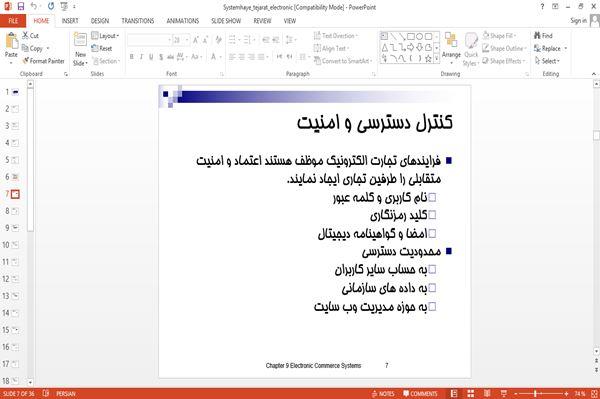
Task: Toggle underline formatting
Action: point(151,57)
